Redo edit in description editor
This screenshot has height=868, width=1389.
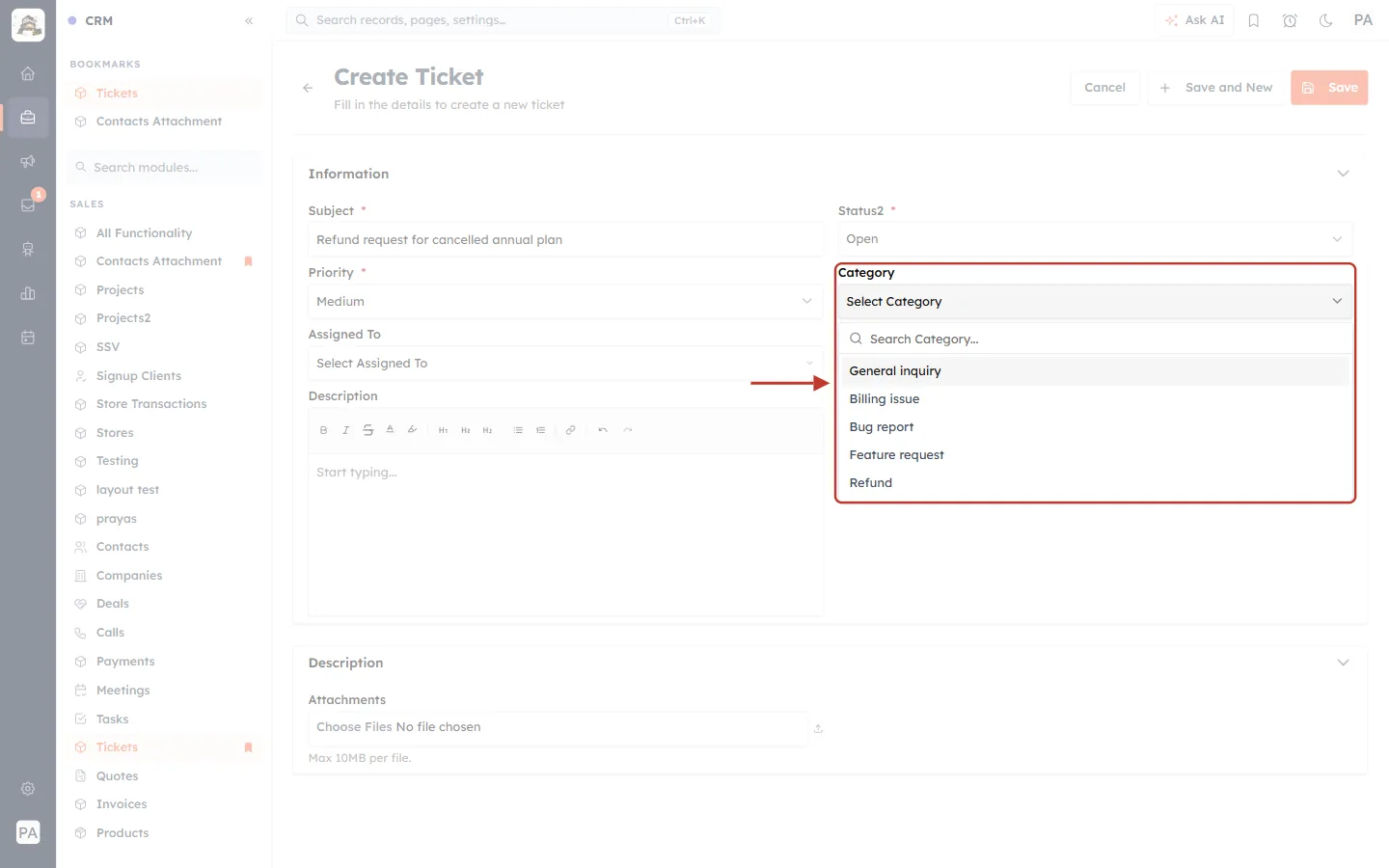(628, 430)
